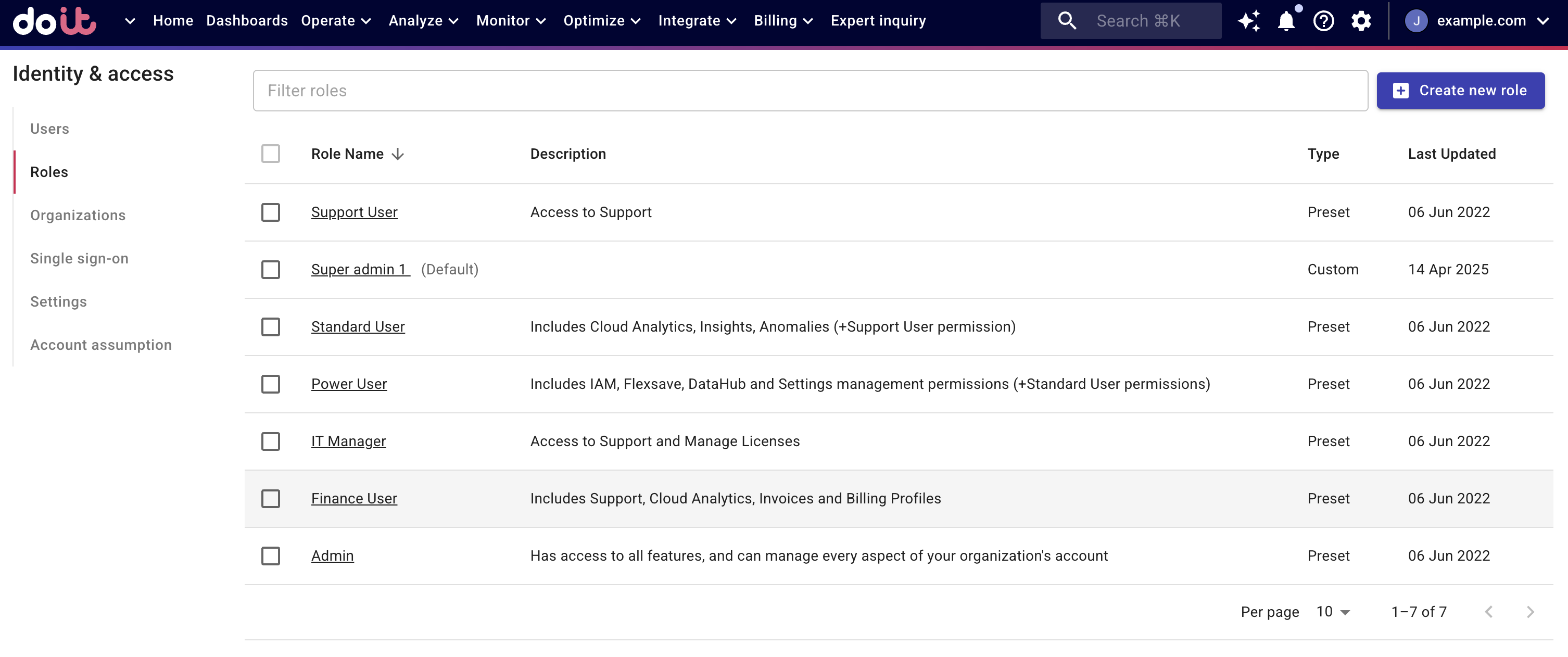Screen dimensions: 1568x657
Task: Focus the Filter roles field
Action: pos(810,91)
